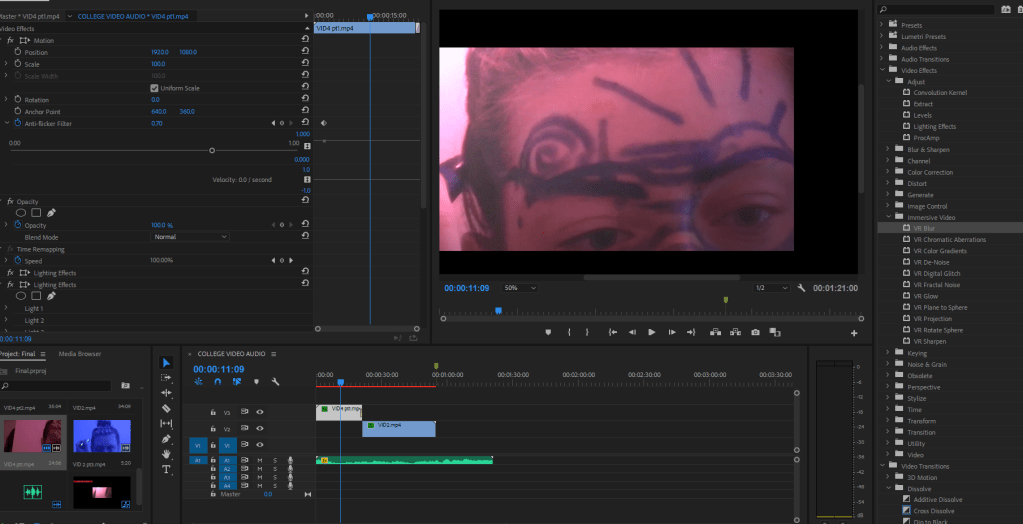Click the Anti-flicker Filter slider handle

click(x=212, y=150)
